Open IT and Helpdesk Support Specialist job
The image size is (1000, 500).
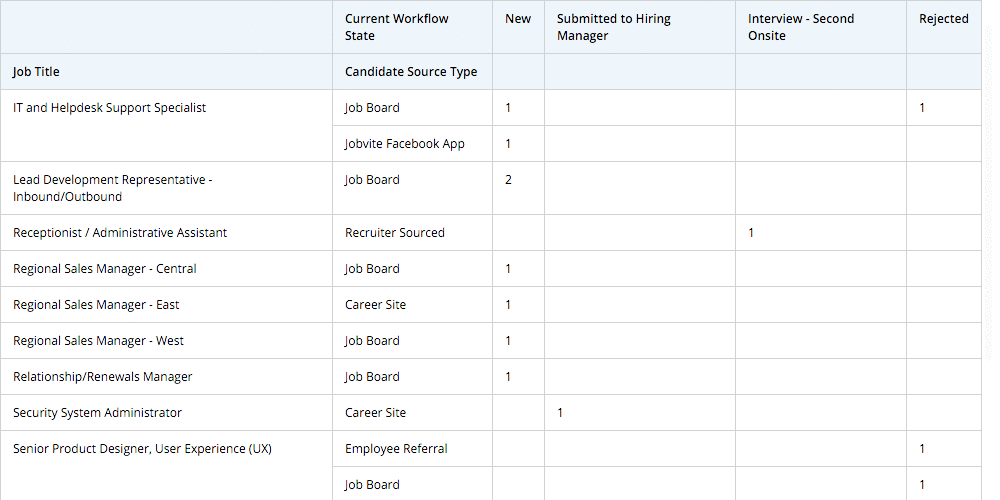point(109,108)
